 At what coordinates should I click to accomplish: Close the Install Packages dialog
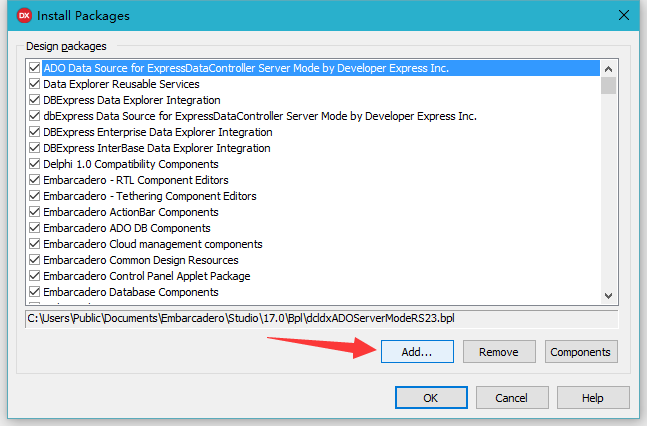[x=623, y=15]
